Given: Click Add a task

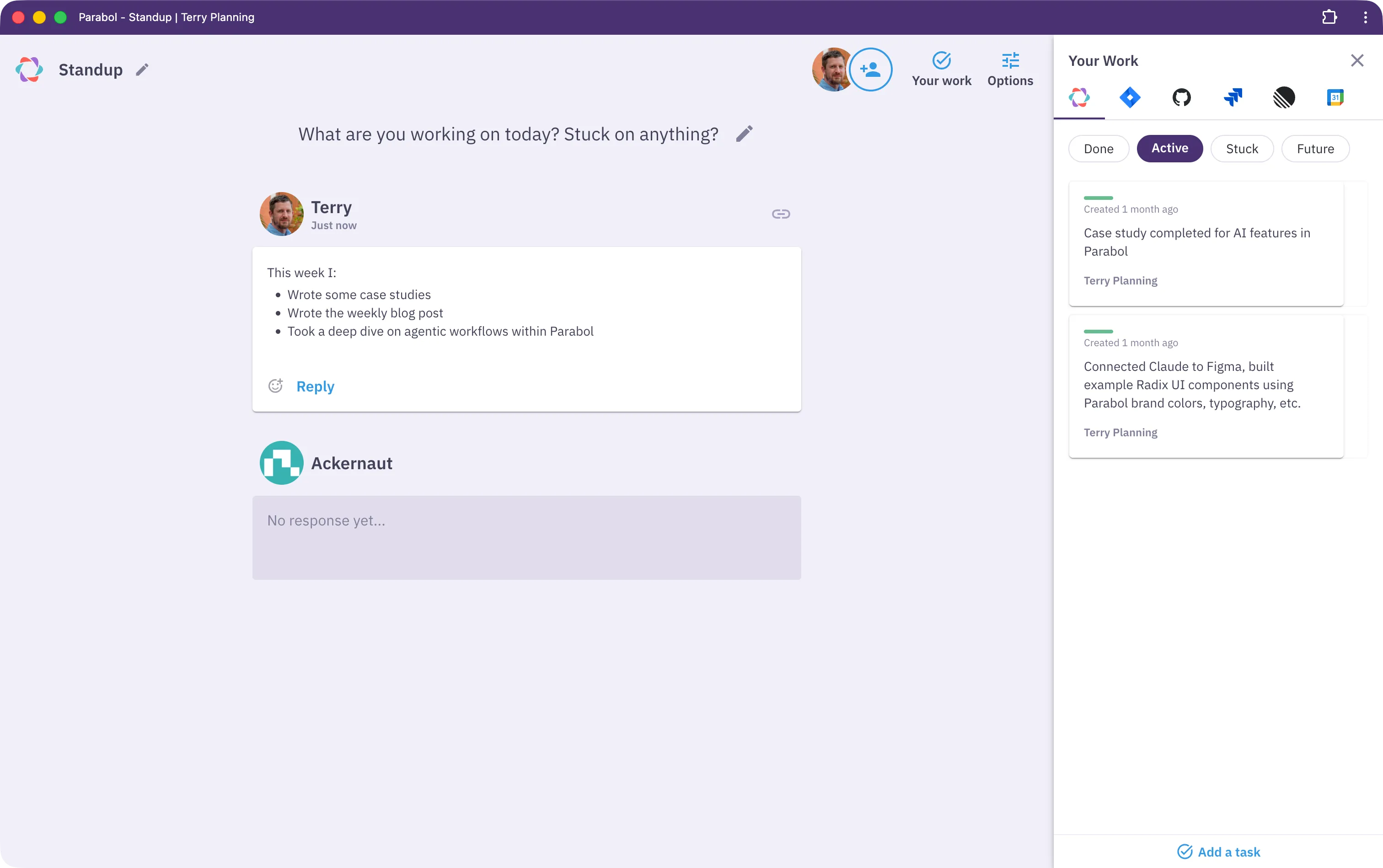Looking at the screenshot, I should [1218, 852].
